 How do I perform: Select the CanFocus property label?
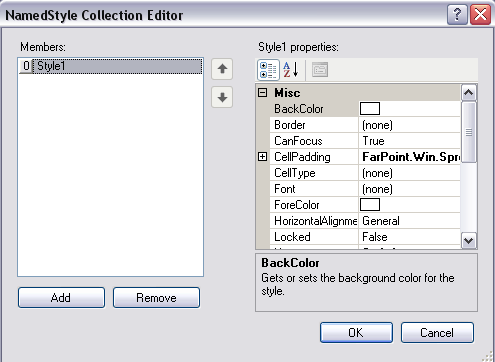[x=298, y=141]
